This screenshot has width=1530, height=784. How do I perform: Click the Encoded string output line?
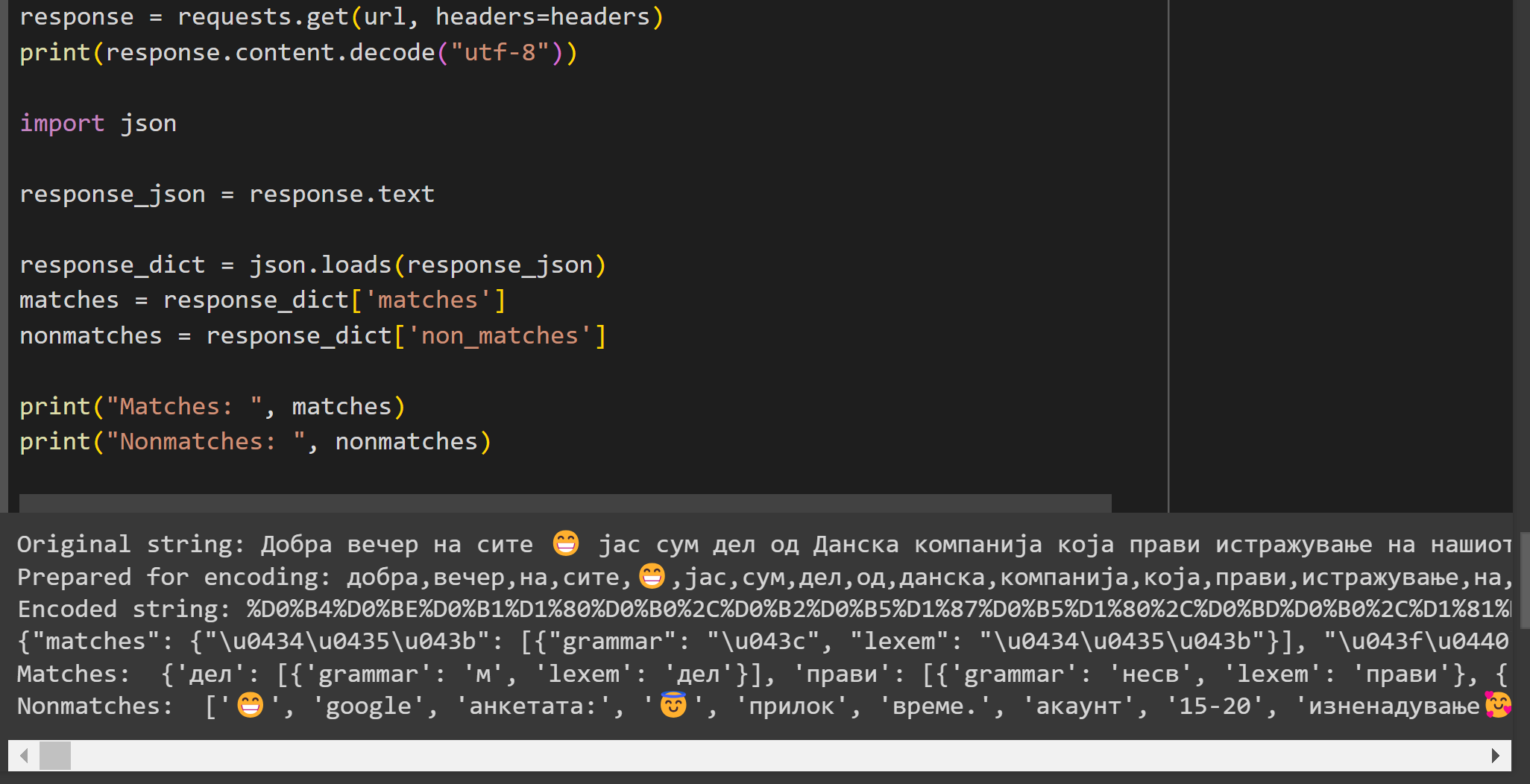coord(447,609)
